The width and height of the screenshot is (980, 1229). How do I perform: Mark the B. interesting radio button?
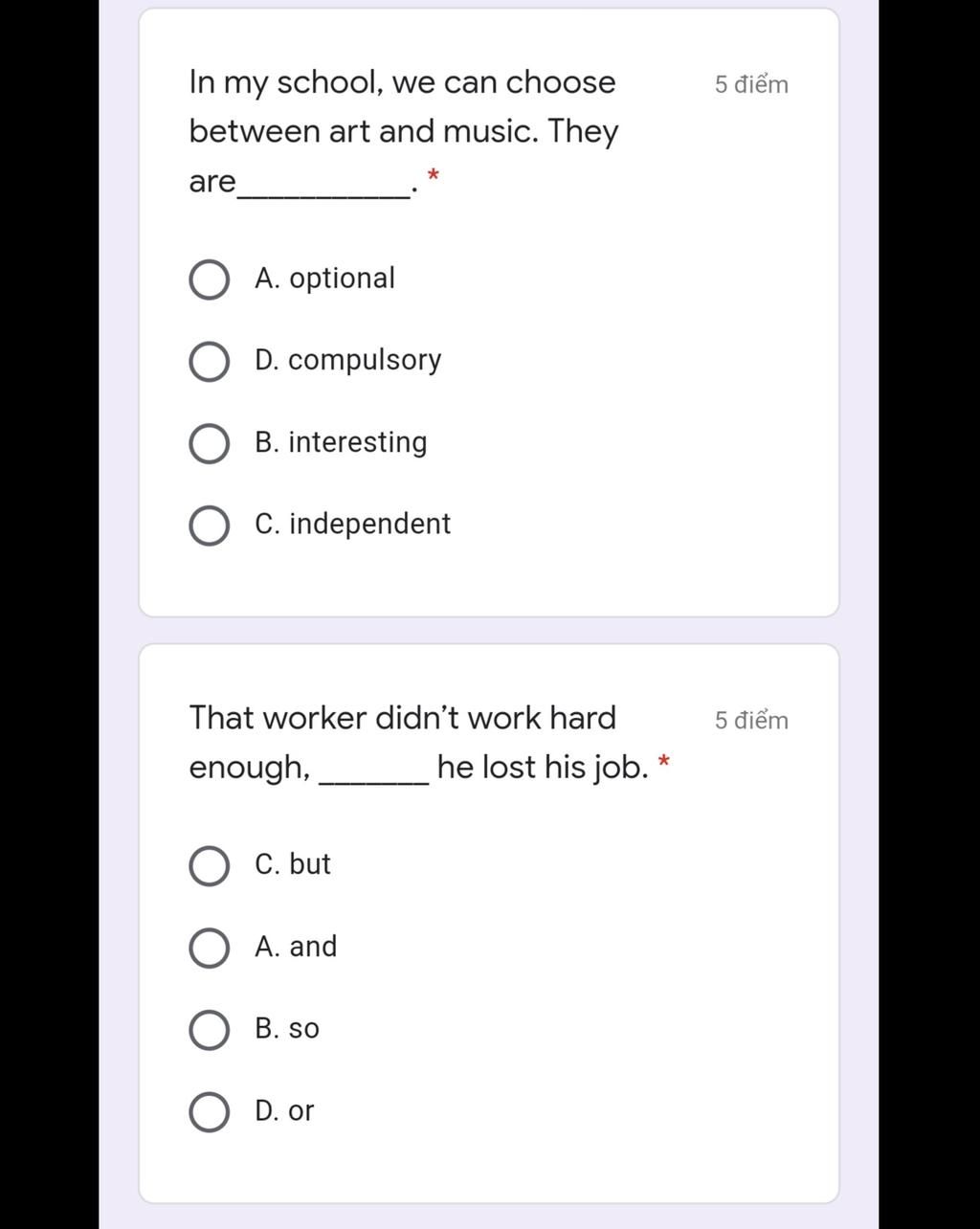click(x=209, y=444)
